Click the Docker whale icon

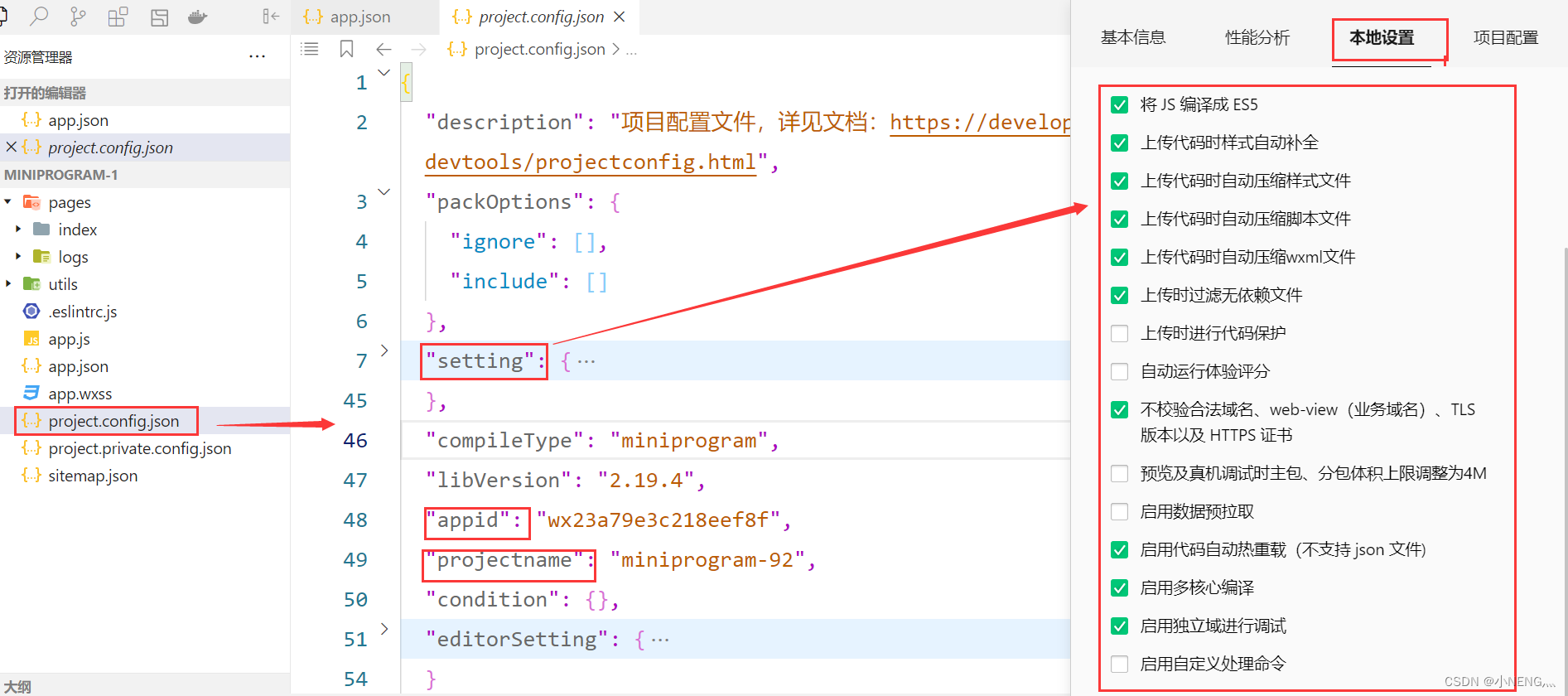[x=198, y=17]
